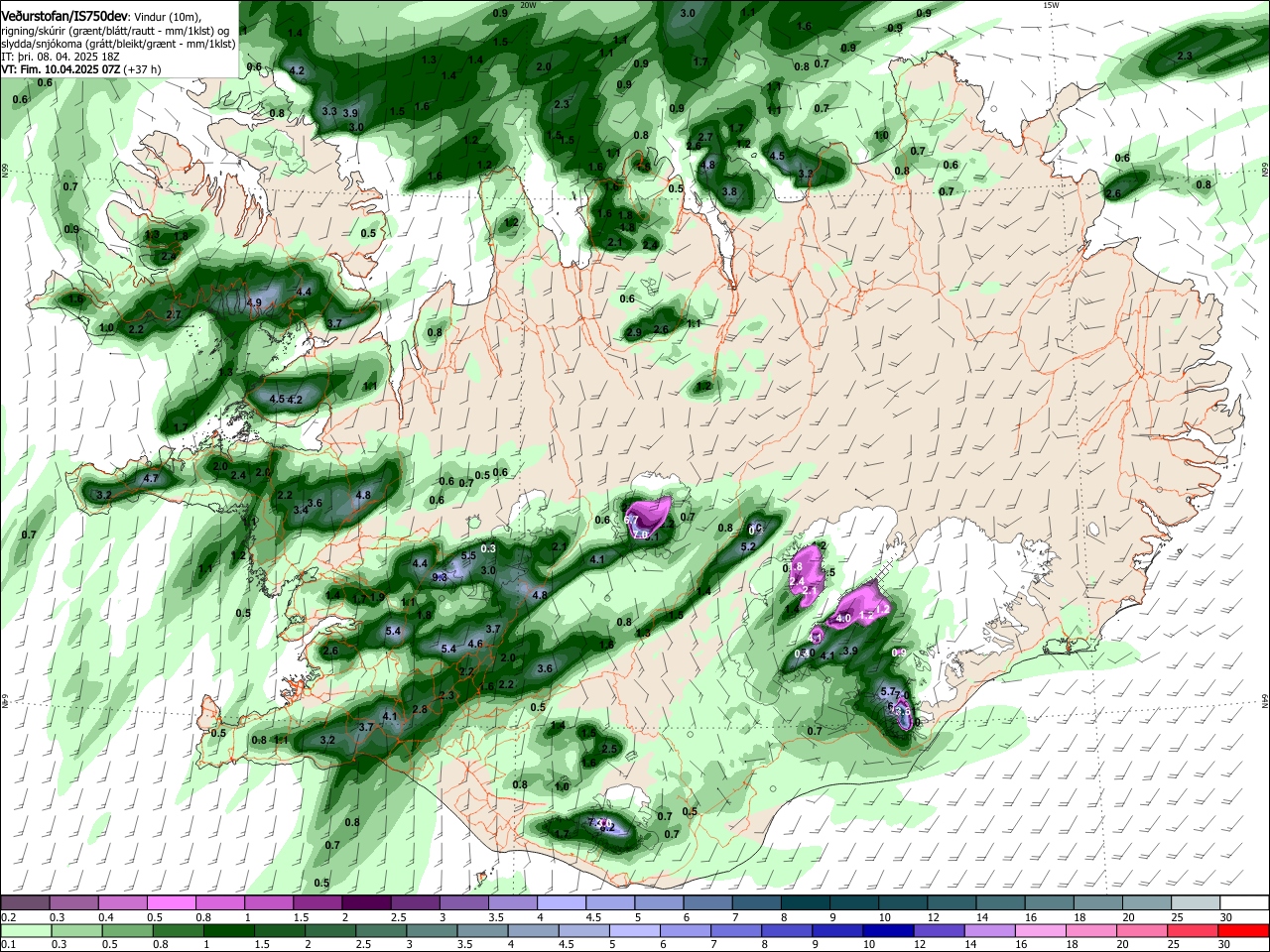Select the darkest purple 2–2.5 snow swatch
This screenshot has height=952, width=1270.
pyautogui.click(x=365, y=903)
